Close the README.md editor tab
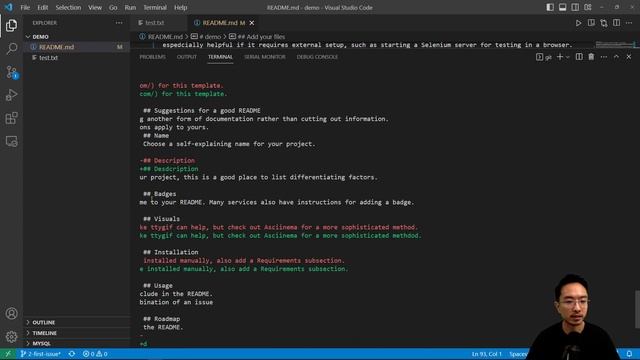This screenshot has height=360, width=640. (x=252, y=23)
